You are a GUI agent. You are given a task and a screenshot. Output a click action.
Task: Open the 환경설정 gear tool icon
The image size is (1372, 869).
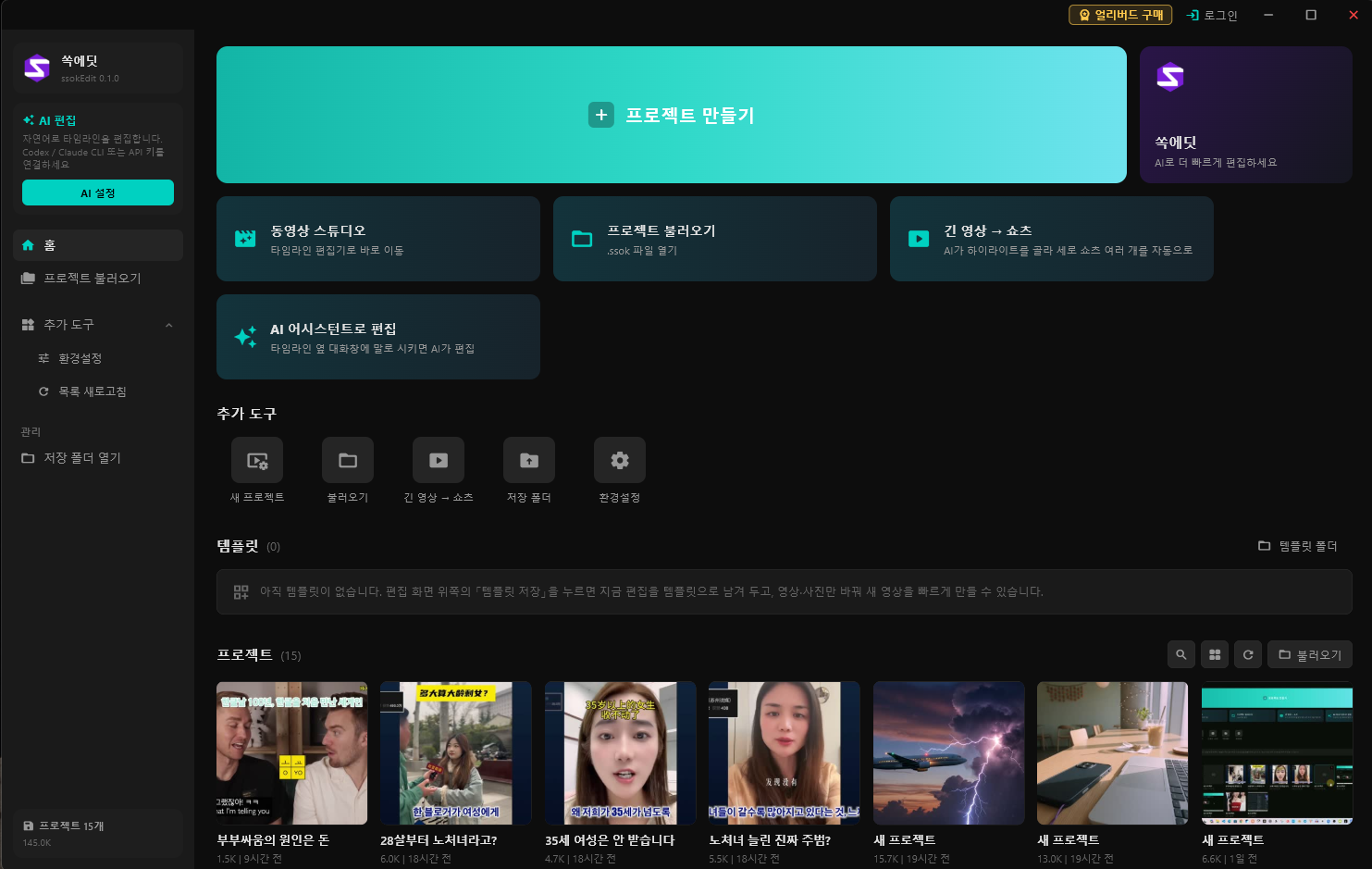coord(620,460)
